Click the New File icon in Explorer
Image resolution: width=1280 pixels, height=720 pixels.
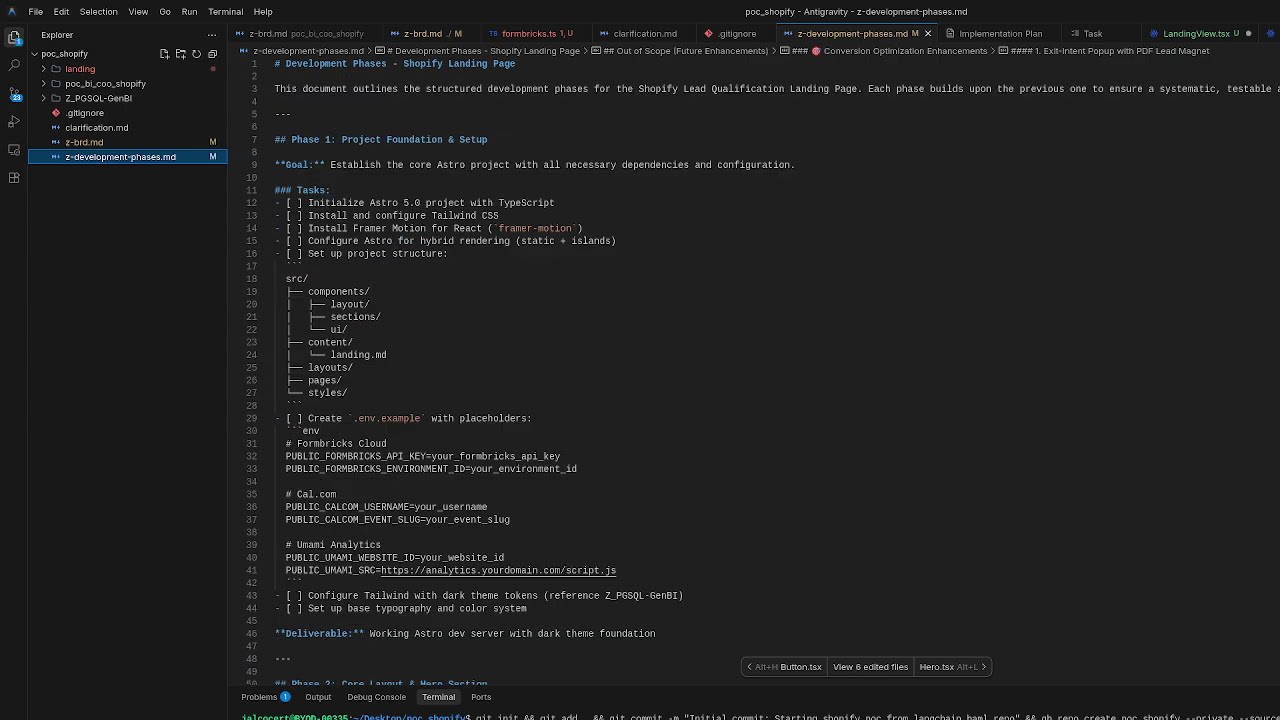point(164,54)
